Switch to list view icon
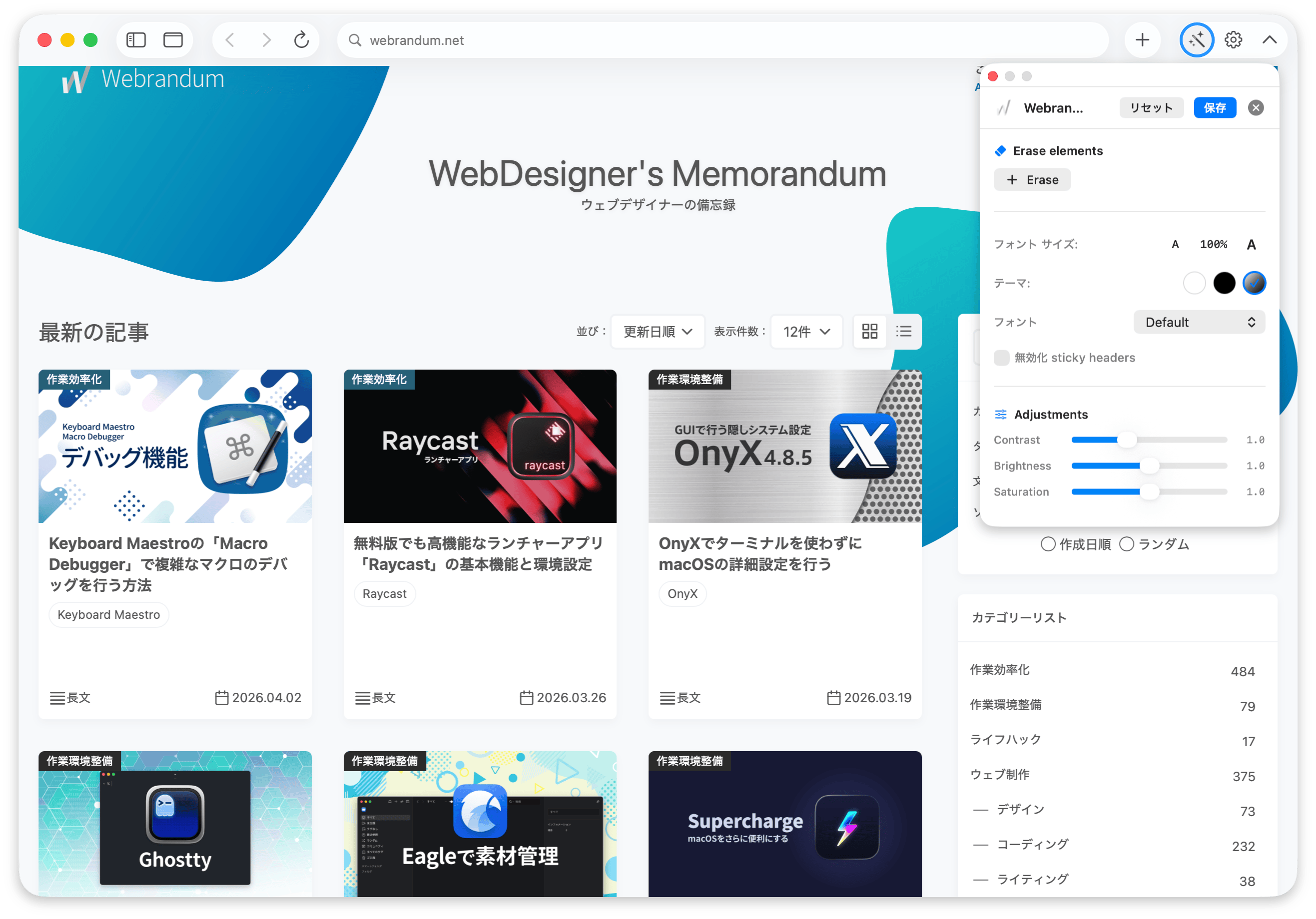This screenshot has width=1316, height=919. pyautogui.click(x=904, y=331)
